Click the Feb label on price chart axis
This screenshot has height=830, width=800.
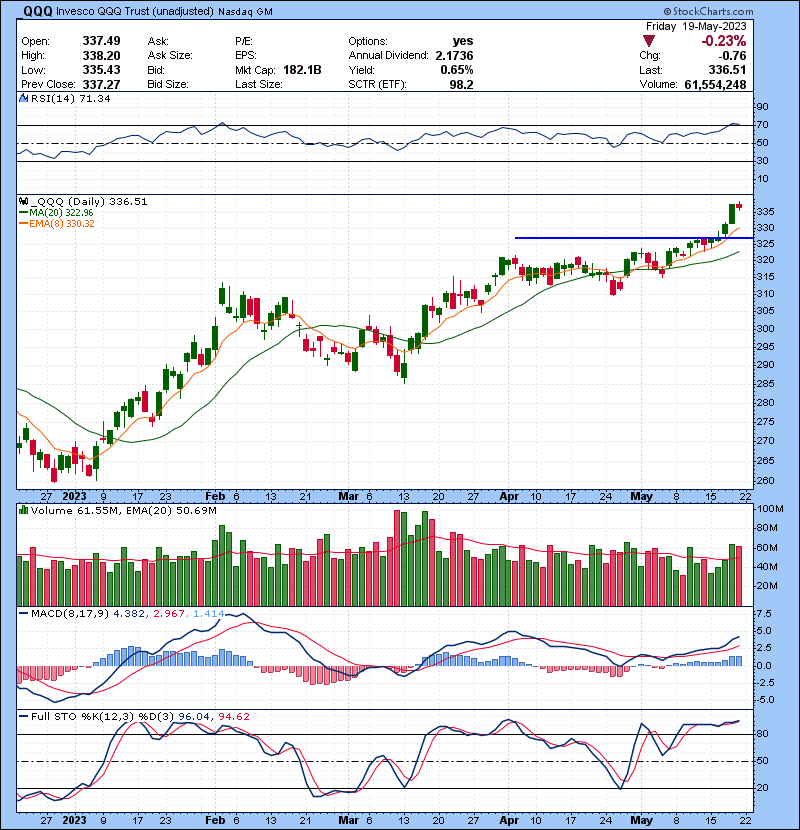click(215, 497)
